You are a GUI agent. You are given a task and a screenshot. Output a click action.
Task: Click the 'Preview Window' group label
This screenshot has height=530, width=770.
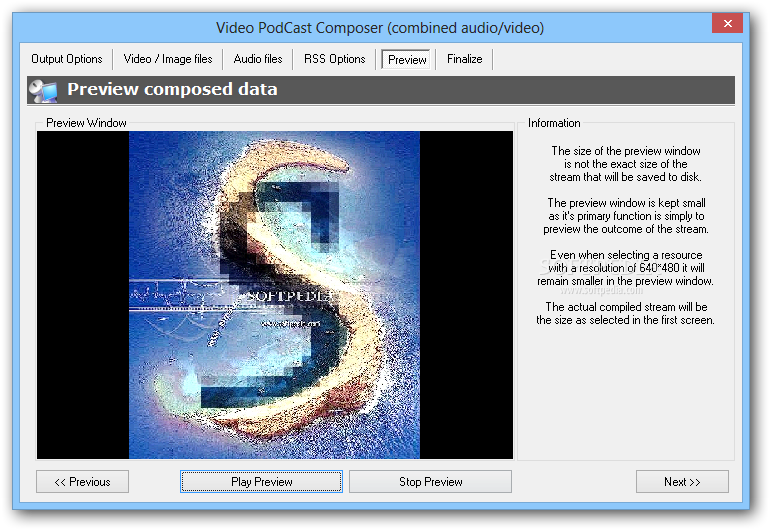[86, 123]
